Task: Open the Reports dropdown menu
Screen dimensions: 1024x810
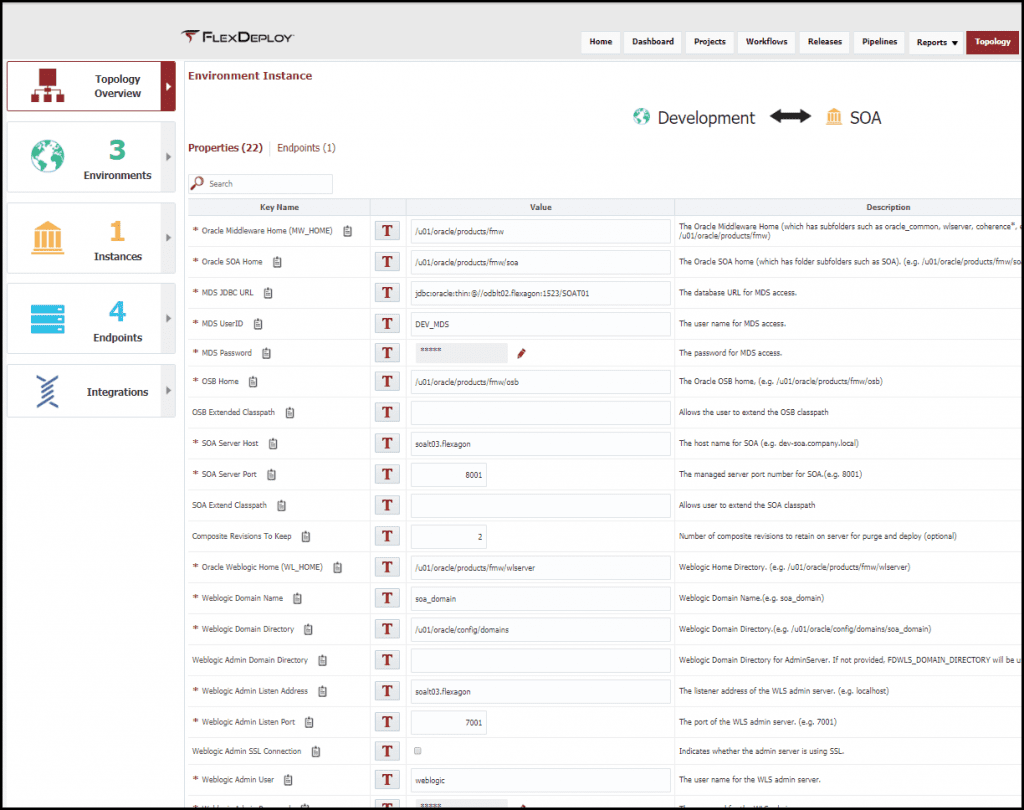Action: 935,42
